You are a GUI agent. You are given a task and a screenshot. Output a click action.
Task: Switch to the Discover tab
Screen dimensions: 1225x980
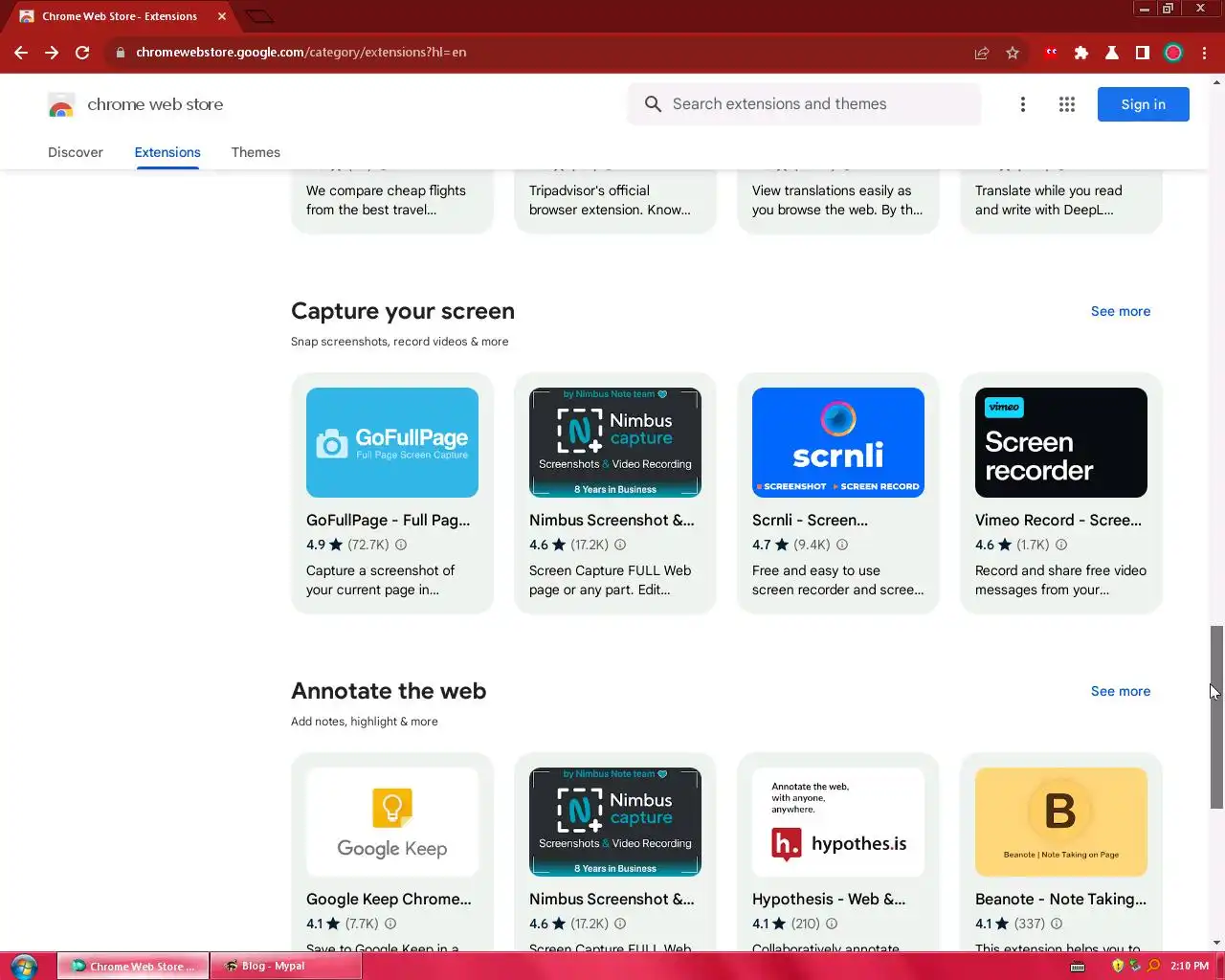coord(76,152)
